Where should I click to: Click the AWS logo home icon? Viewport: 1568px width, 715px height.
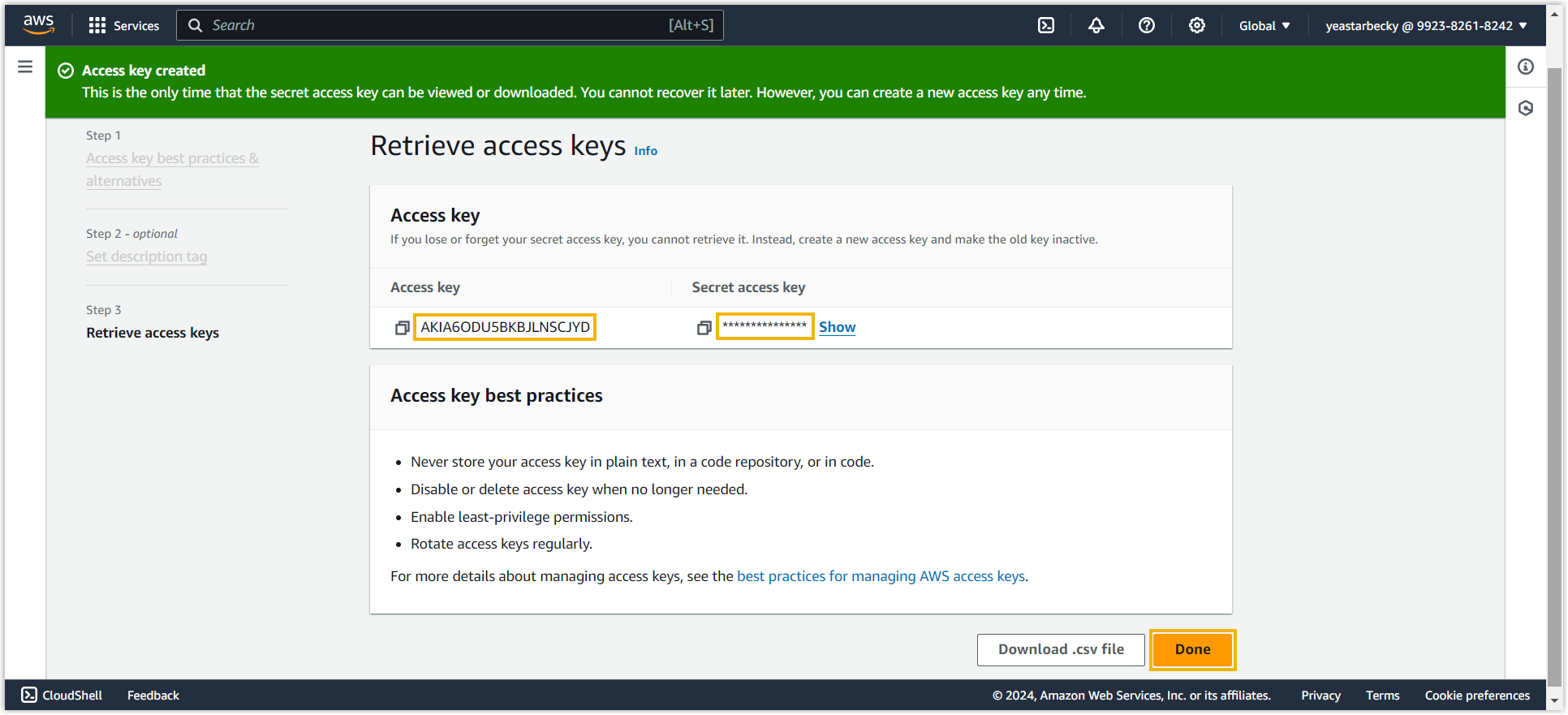click(38, 25)
